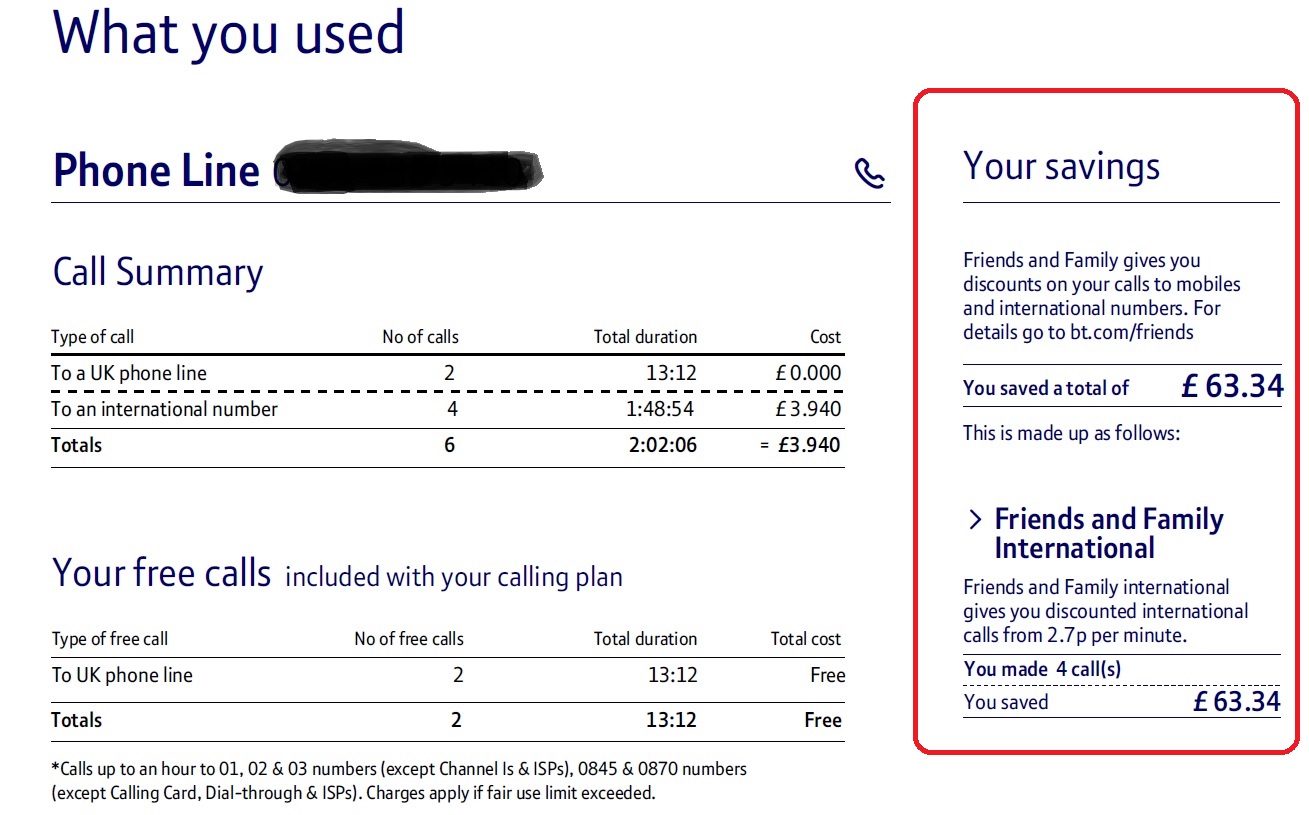The width and height of the screenshot is (1309, 815).
Task: Select the 1:48:54 international call duration
Action: pos(661,409)
